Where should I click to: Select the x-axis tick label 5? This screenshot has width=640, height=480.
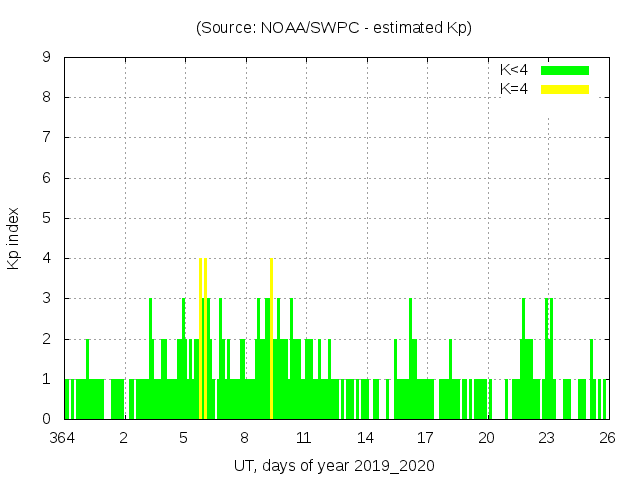click(184, 437)
